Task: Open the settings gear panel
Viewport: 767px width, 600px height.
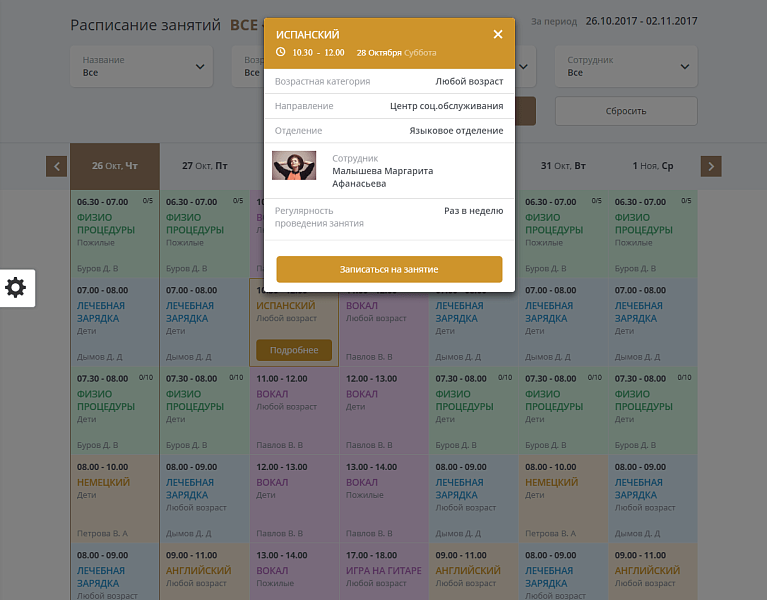Action: (x=16, y=288)
